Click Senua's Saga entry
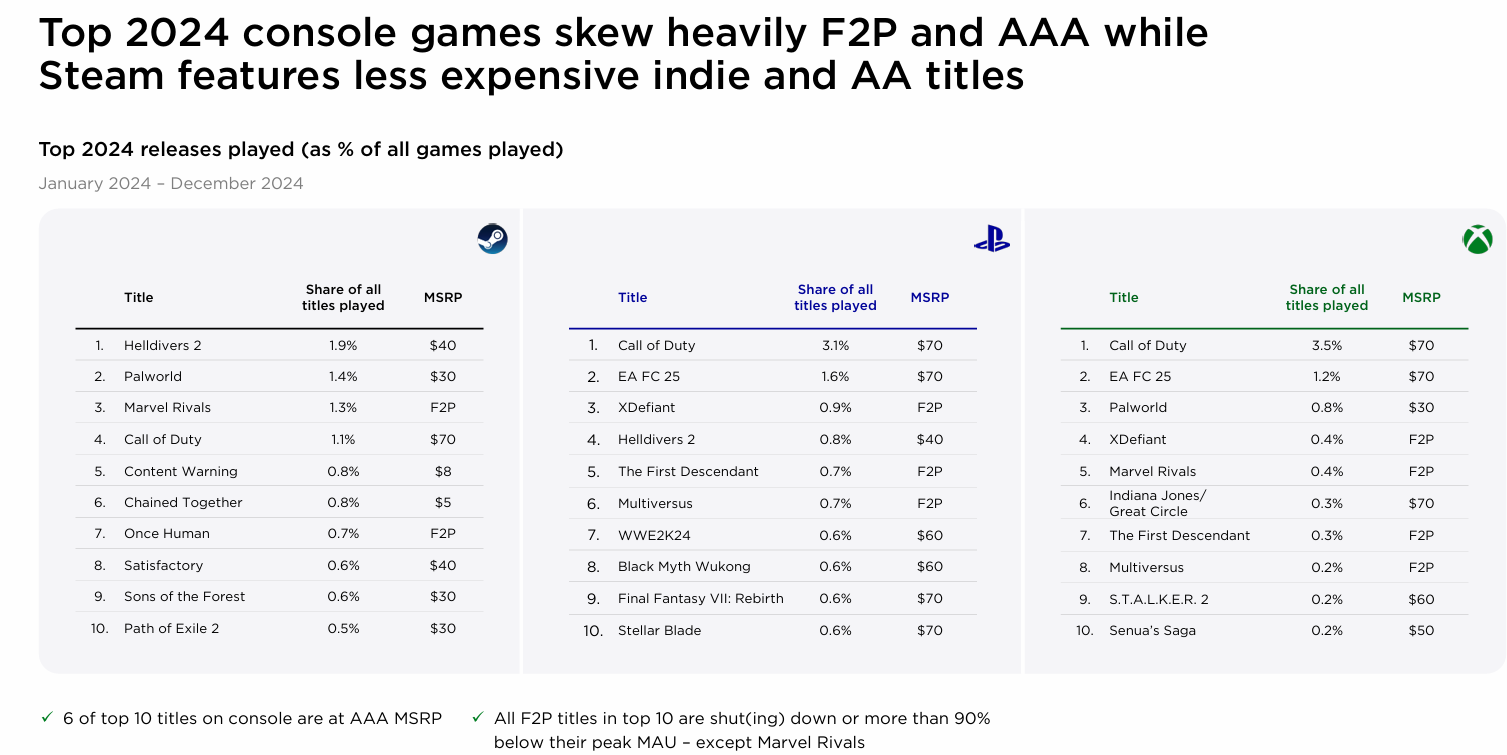The image size is (1507, 755). coord(1152,631)
